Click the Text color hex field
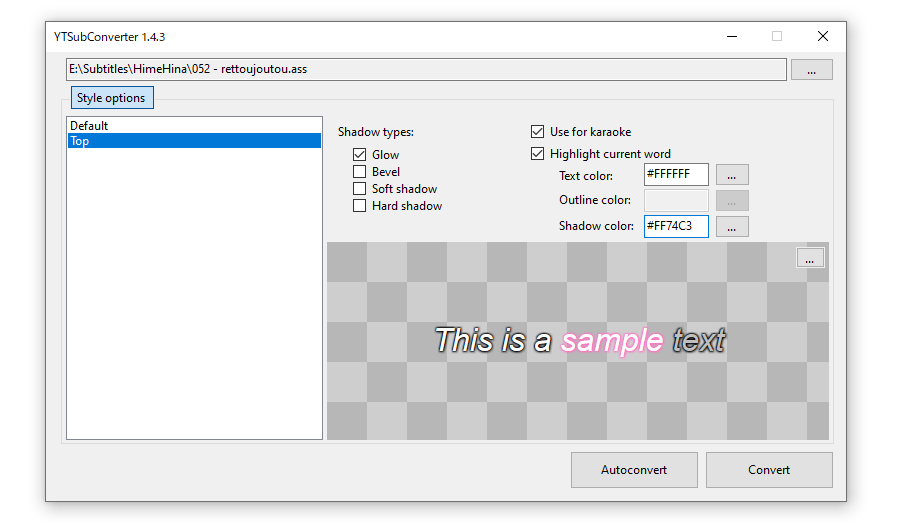 (x=676, y=175)
